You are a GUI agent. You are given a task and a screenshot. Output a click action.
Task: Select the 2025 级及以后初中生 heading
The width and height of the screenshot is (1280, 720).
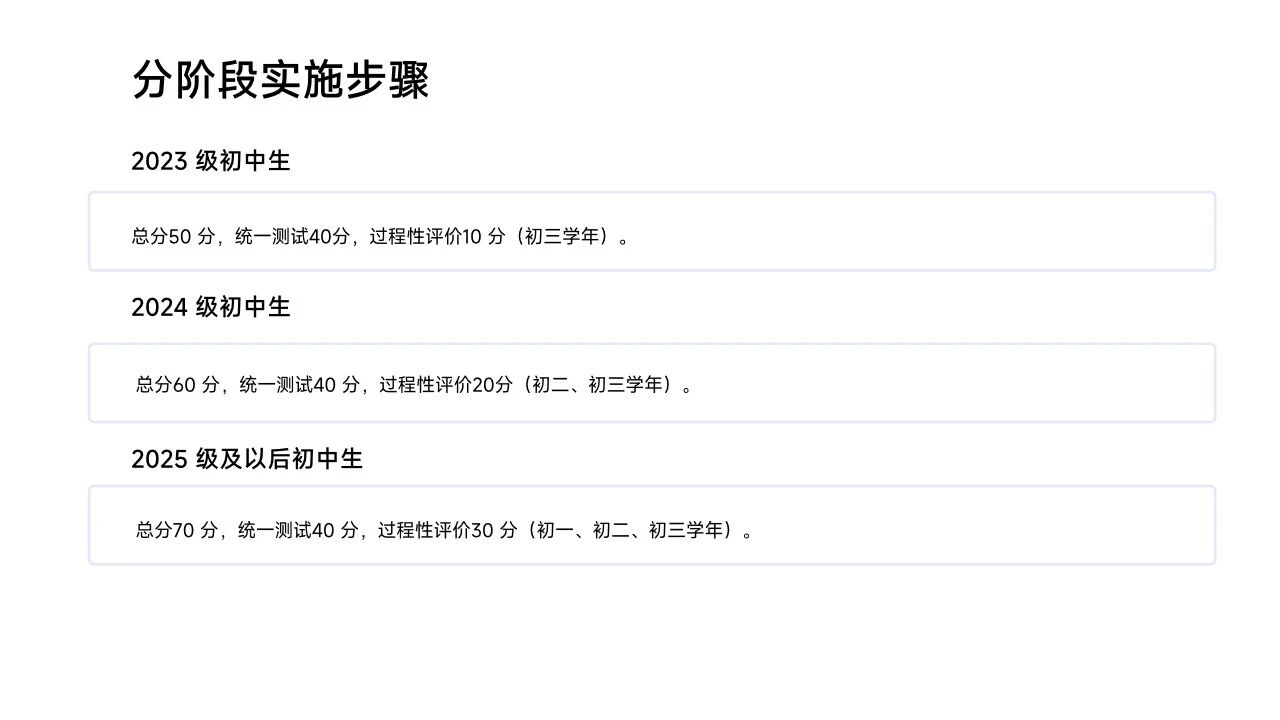coord(247,459)
